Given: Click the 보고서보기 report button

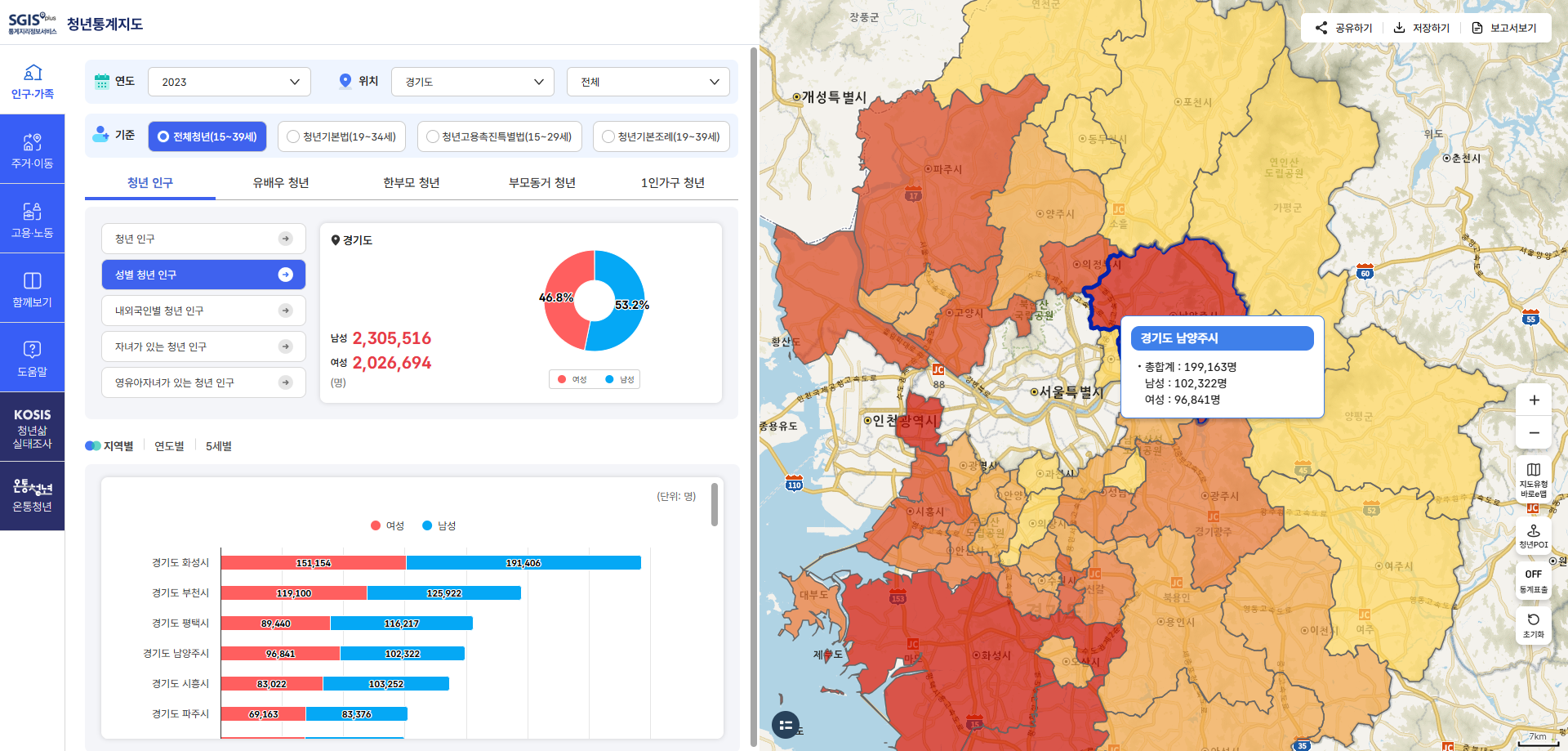Looking at the screenshot, I should tap(1503, 28).
